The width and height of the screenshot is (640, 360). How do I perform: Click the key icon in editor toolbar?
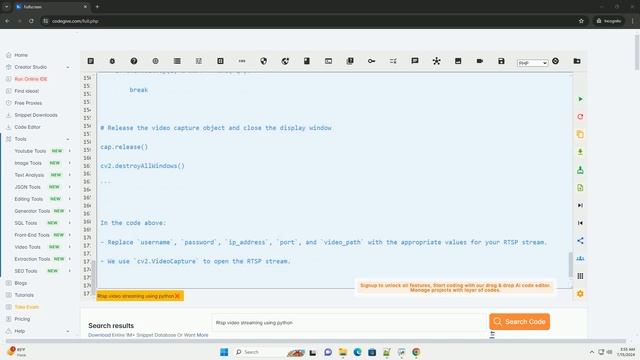[x=371, y=61]
